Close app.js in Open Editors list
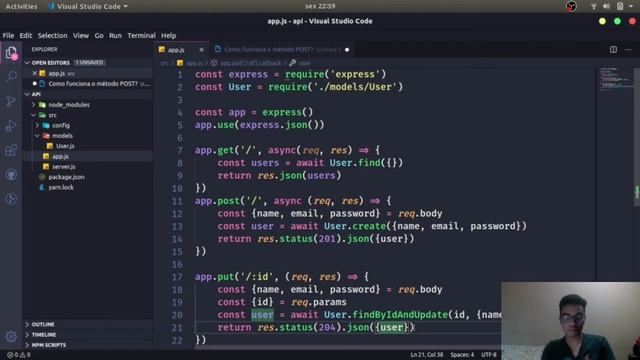This screenshot has width=640, height=360. 35,73
